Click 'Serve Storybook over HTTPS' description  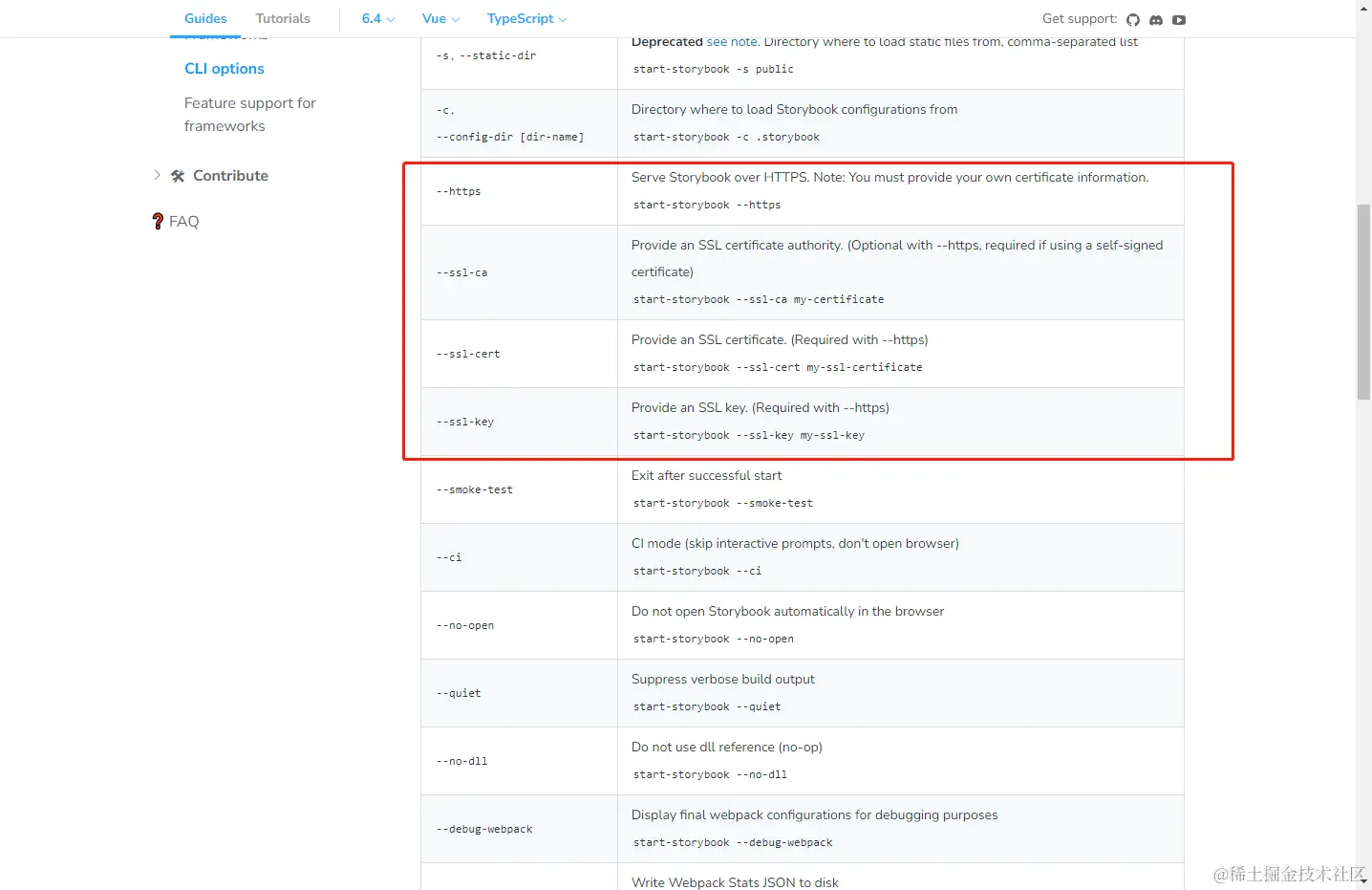[x=890, y=178]
